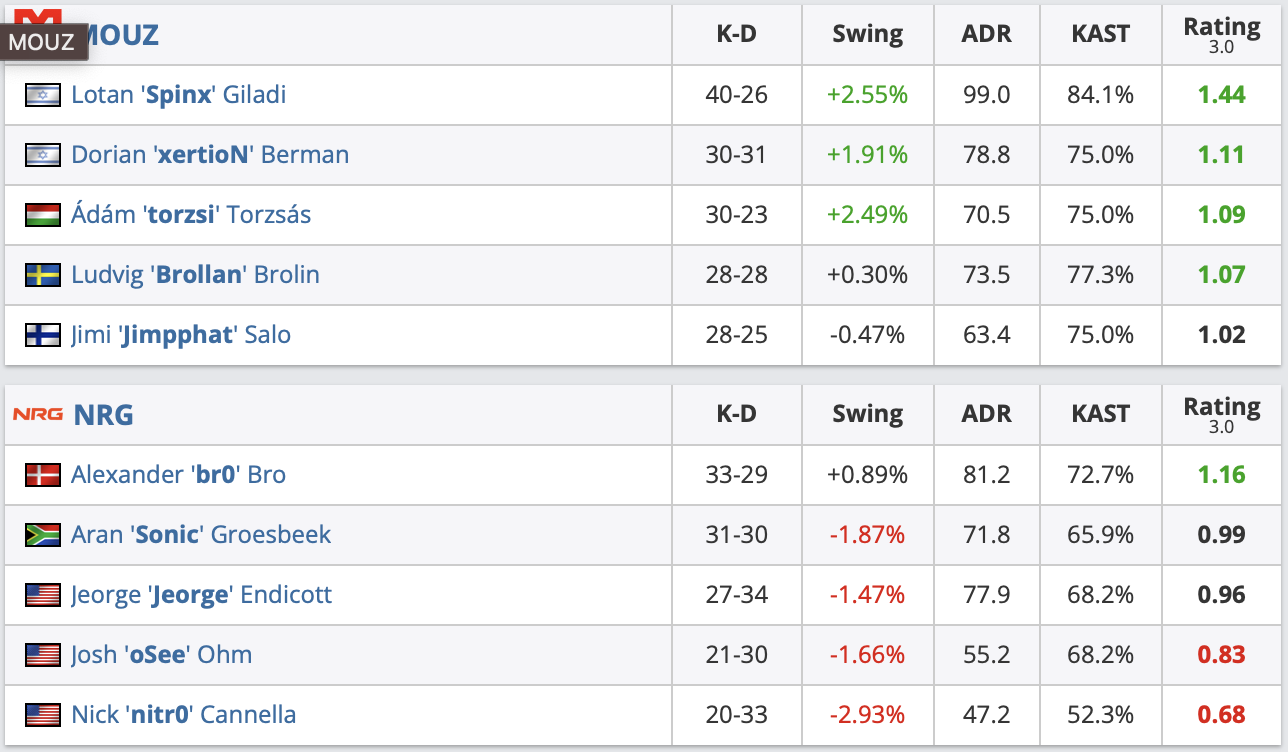
Task: Click the Sweden flag beside Brollan
Action: 42,275
